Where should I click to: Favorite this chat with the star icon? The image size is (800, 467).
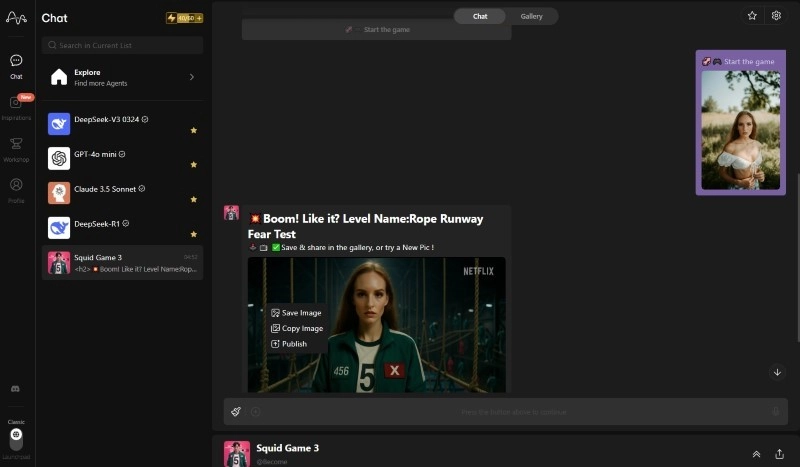click(x=752, y=16)
